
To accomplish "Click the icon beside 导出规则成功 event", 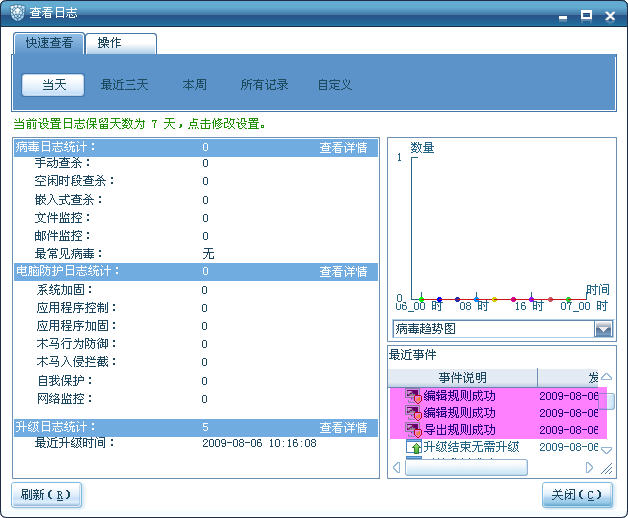I will [413, 430].
